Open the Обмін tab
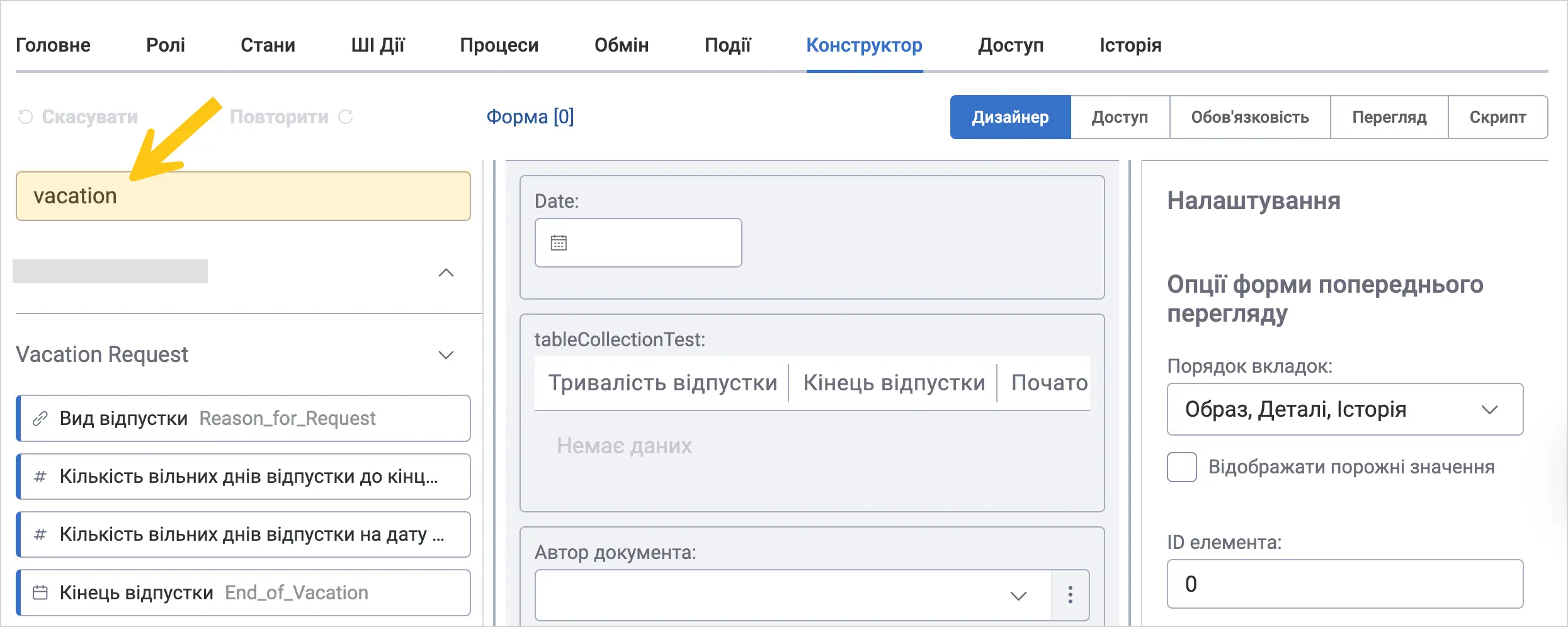This screenshot has height=627, width=1568. point(622,45)
